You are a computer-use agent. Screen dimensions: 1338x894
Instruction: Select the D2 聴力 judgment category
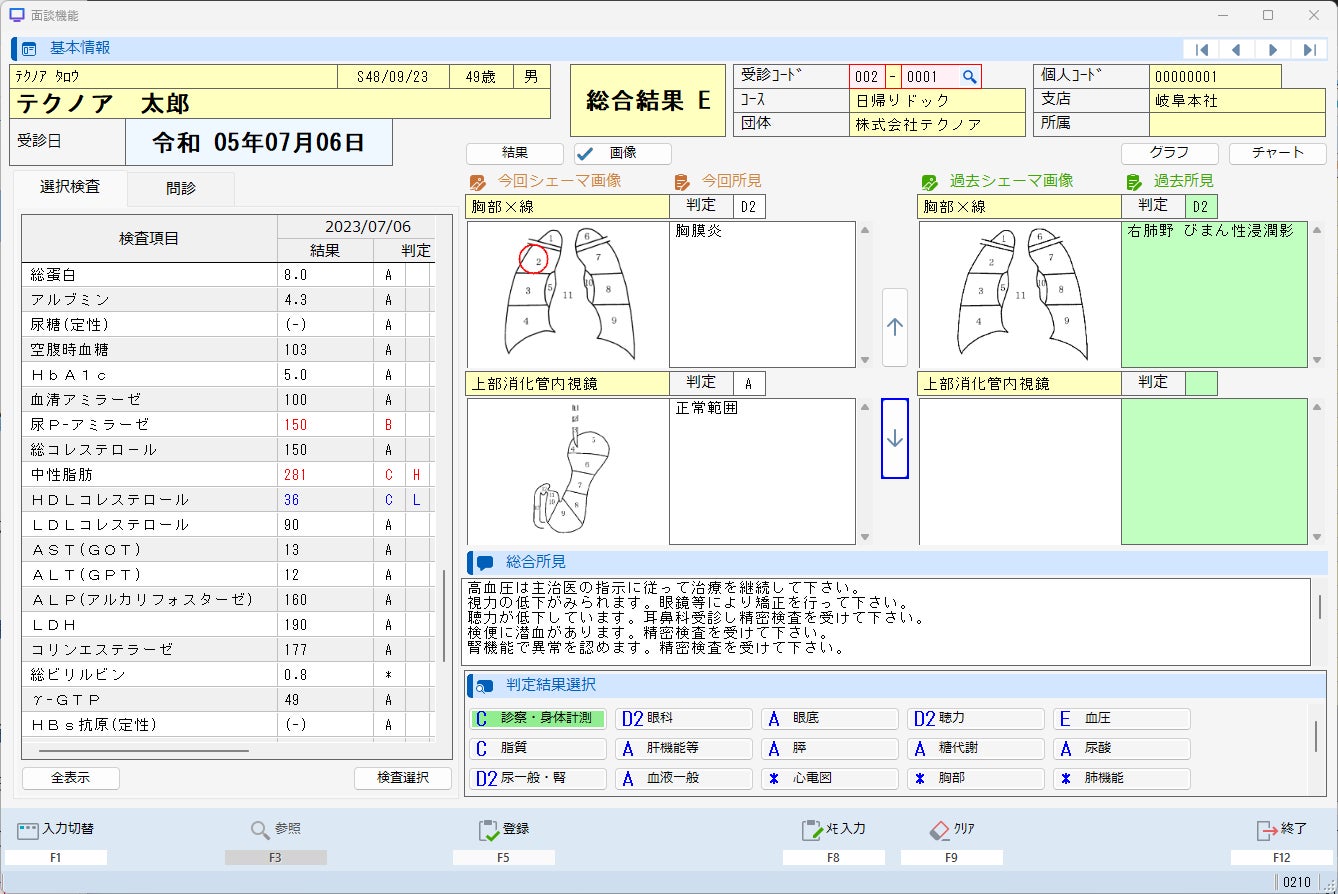[x=976, y=719]
